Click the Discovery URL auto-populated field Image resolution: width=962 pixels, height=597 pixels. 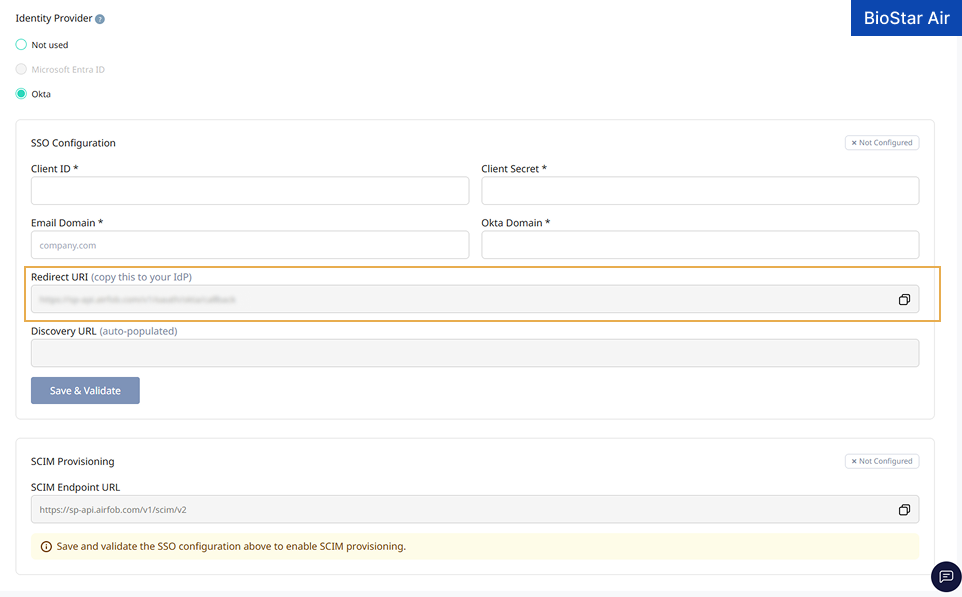click(x=475, y=353)
